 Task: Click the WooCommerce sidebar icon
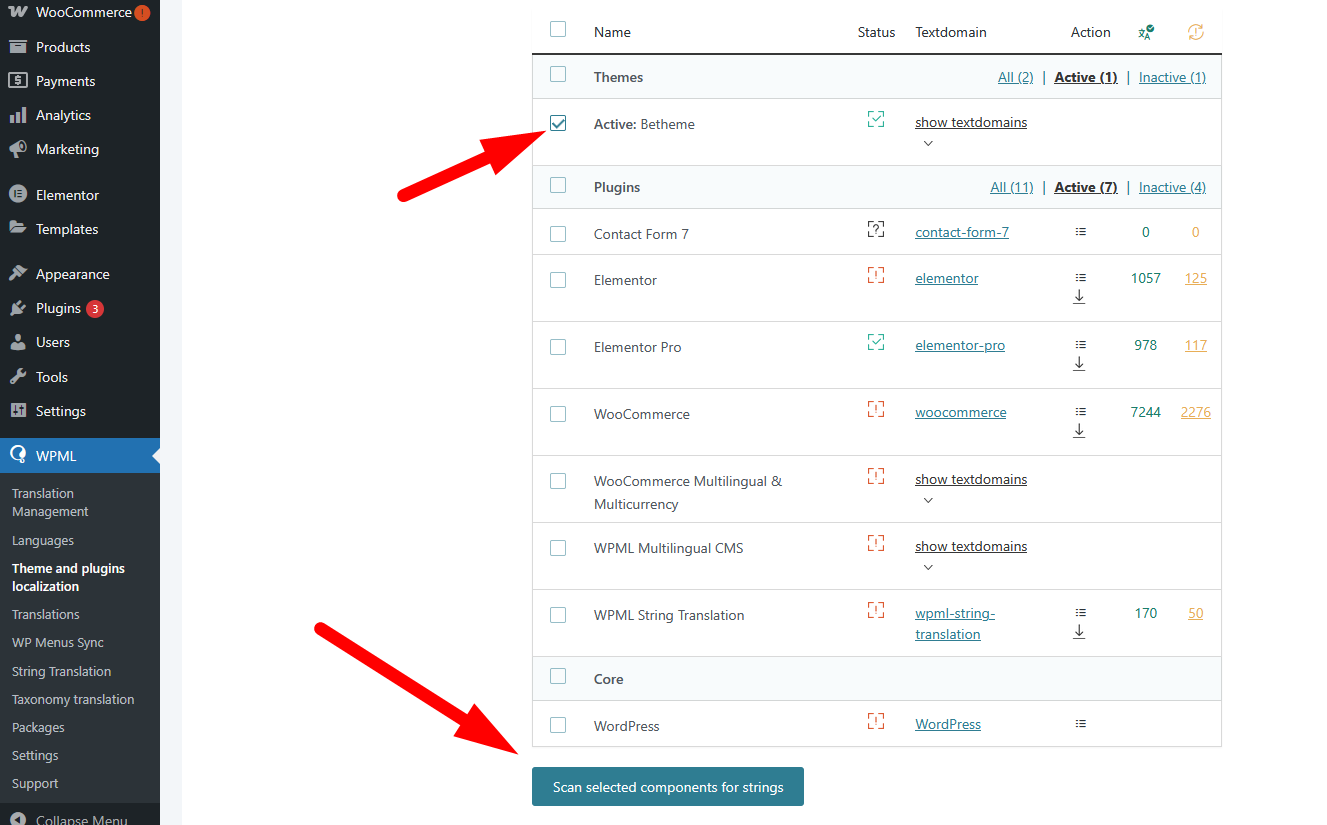coord(18,13)
